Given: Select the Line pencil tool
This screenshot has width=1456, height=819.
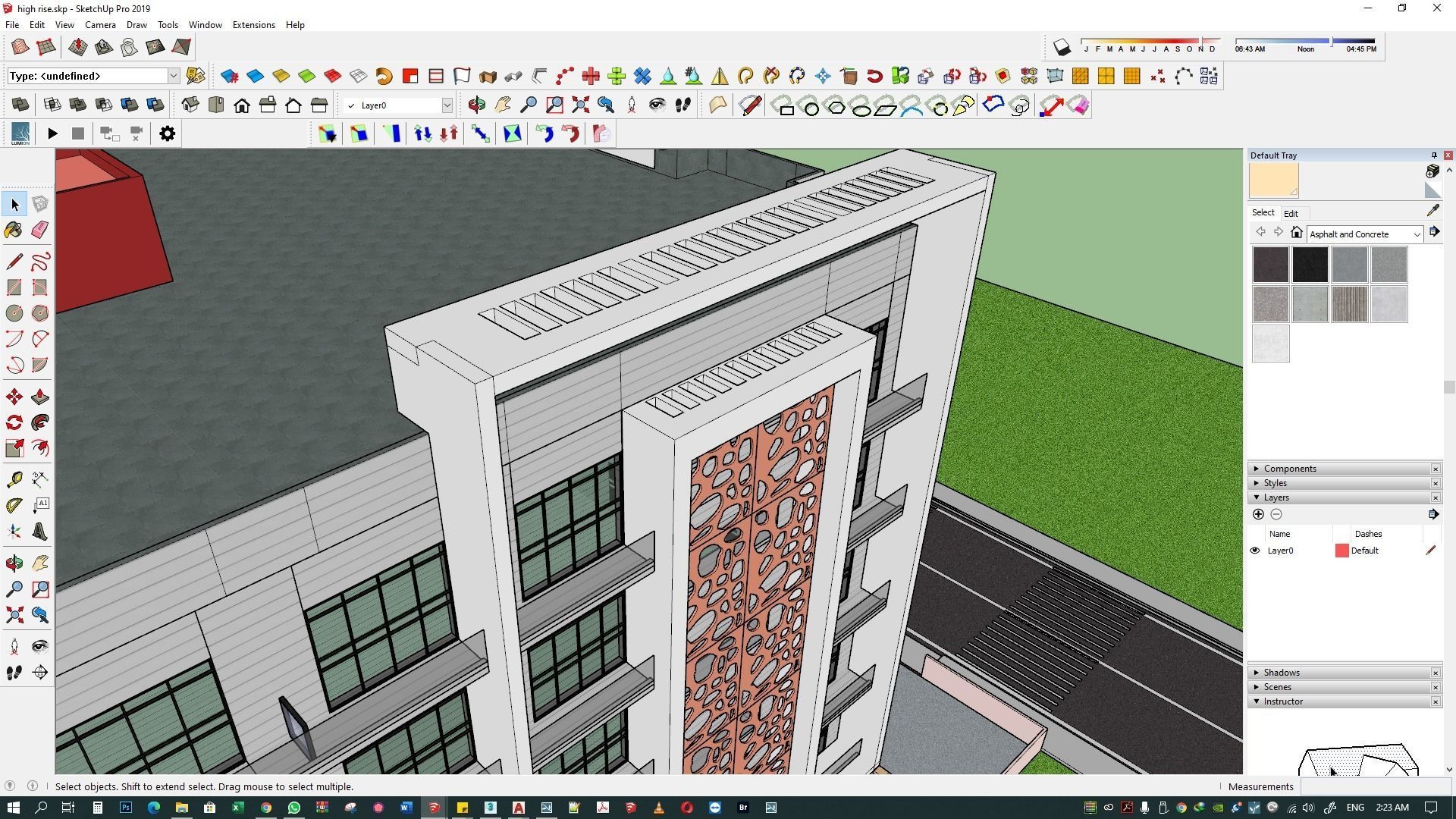Looking at the screenshot, I should (14, 262).
